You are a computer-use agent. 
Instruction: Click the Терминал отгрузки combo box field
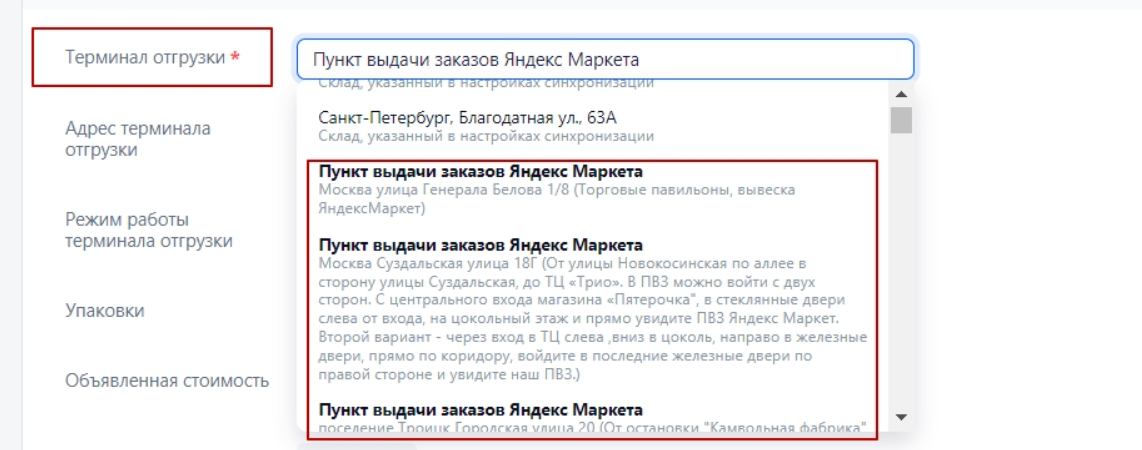tap(605, 59)
